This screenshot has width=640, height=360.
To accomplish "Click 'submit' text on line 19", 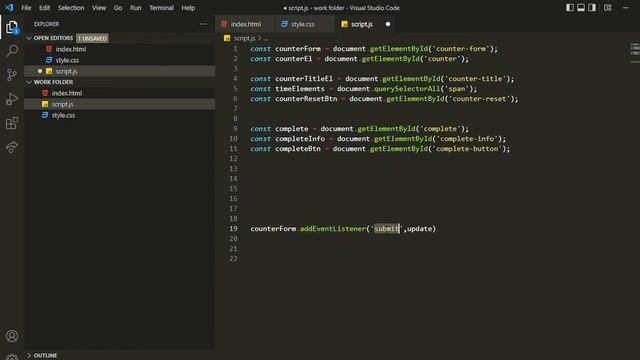I will point(386,229).
